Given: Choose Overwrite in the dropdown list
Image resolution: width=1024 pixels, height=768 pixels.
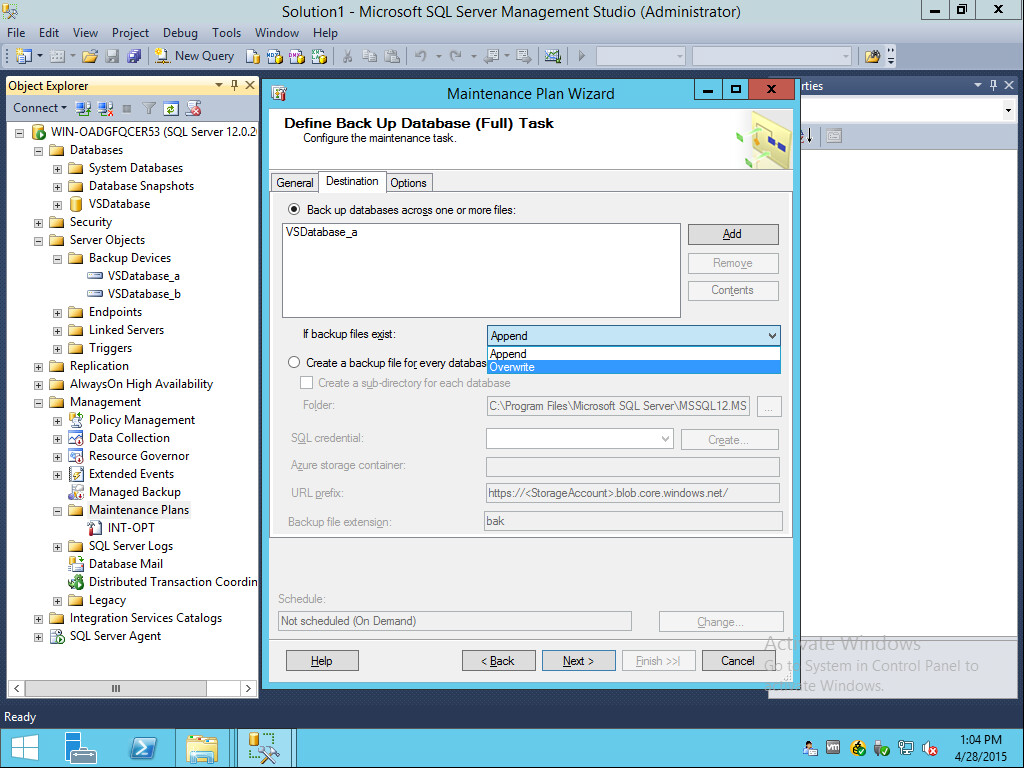Looking at the screenshot, I should (x=633, y=367).
